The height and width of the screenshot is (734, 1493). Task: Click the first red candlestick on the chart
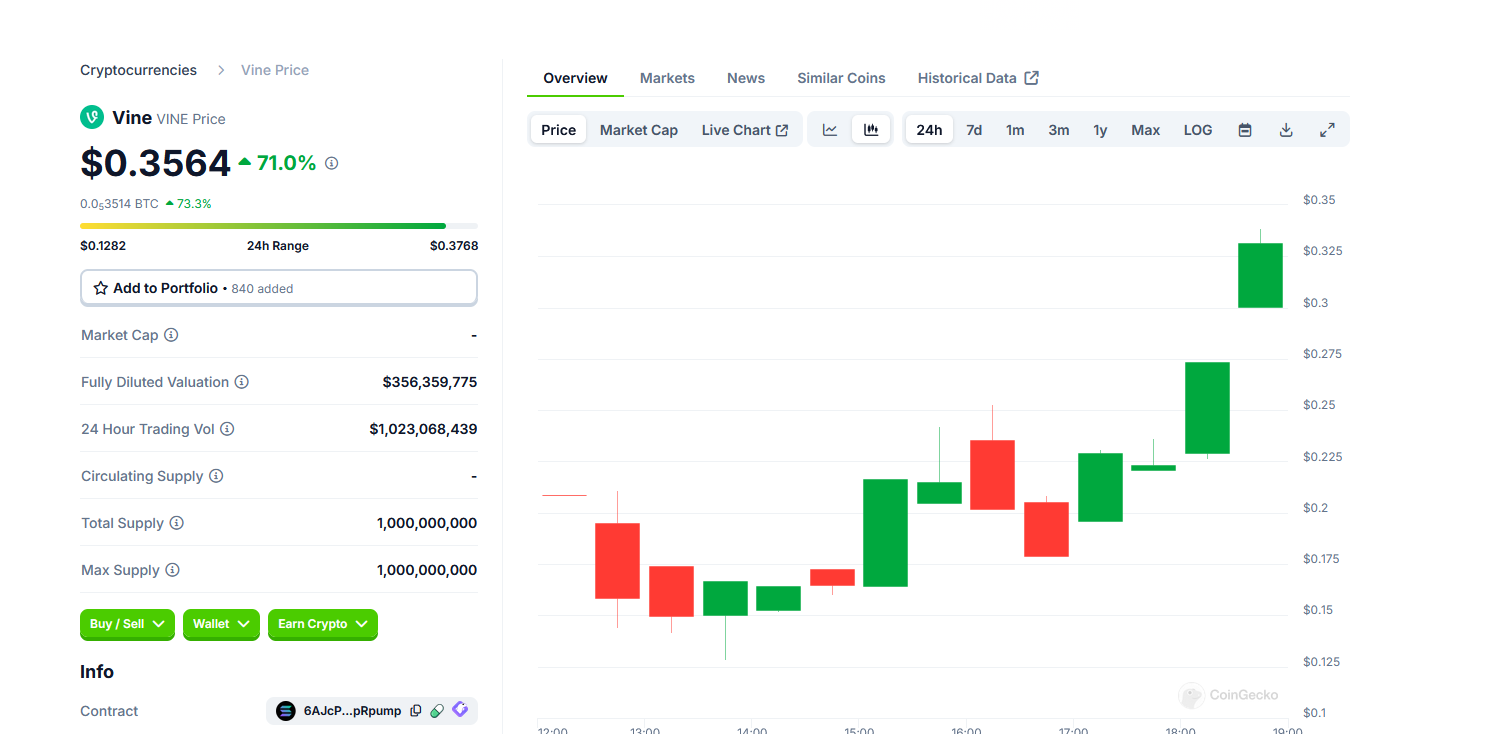[x=617, y=560]
